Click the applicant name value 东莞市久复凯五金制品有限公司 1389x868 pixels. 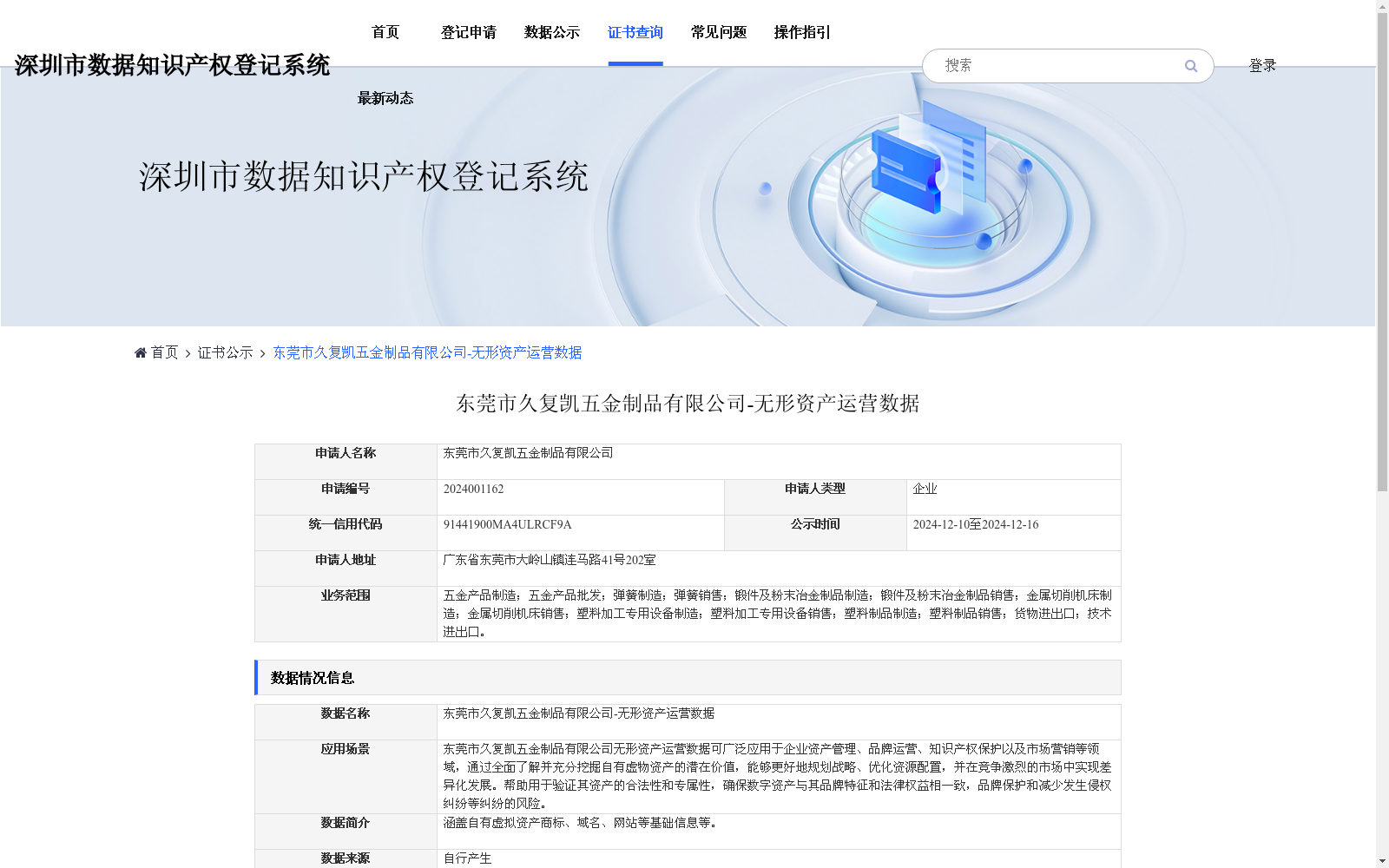(528, 453)
